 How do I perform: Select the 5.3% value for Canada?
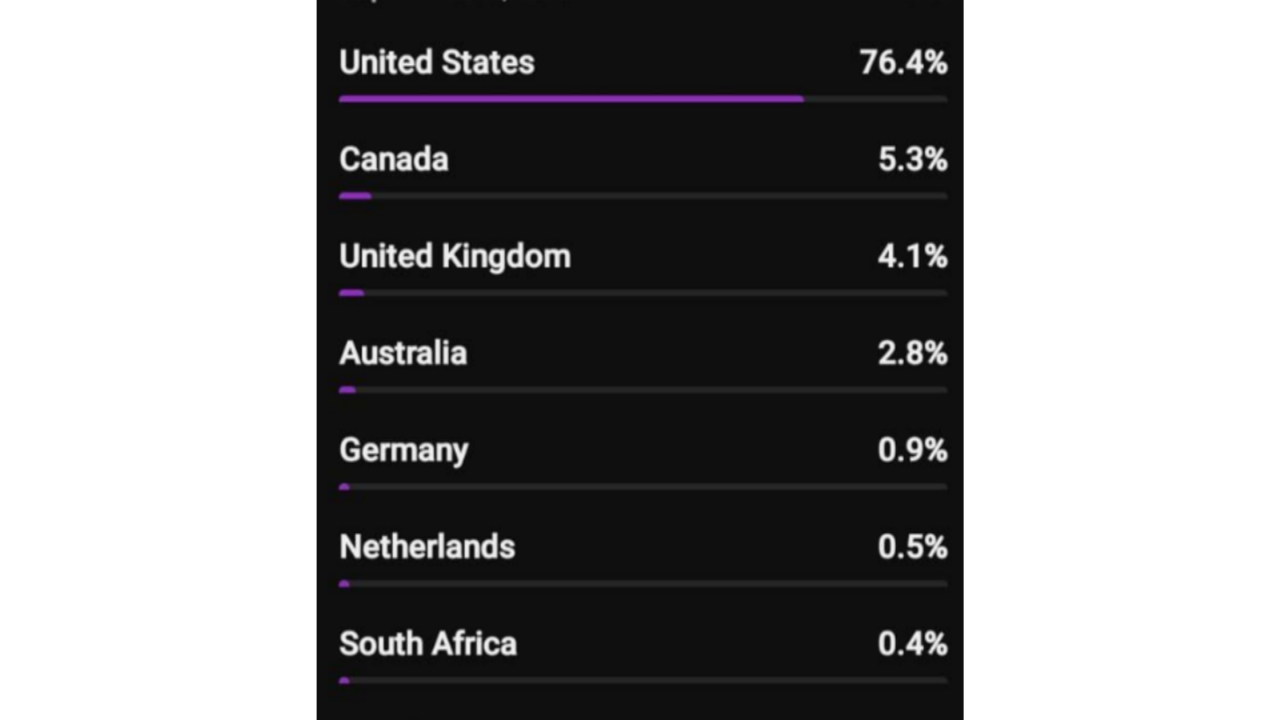click(912, 159)
